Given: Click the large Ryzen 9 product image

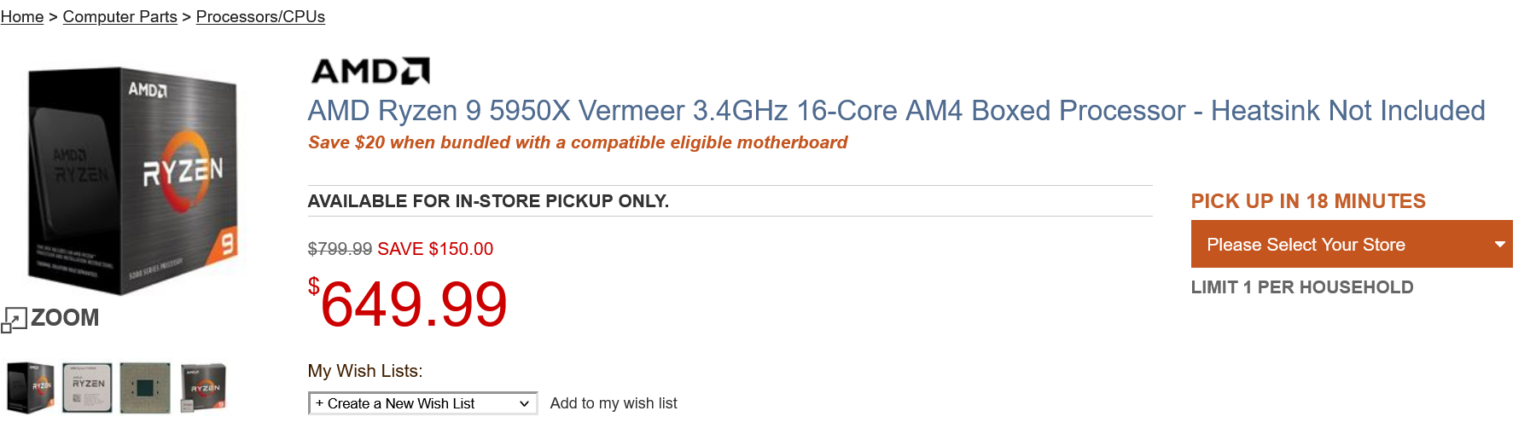Looking at the screenshot, I should [135, 180].
